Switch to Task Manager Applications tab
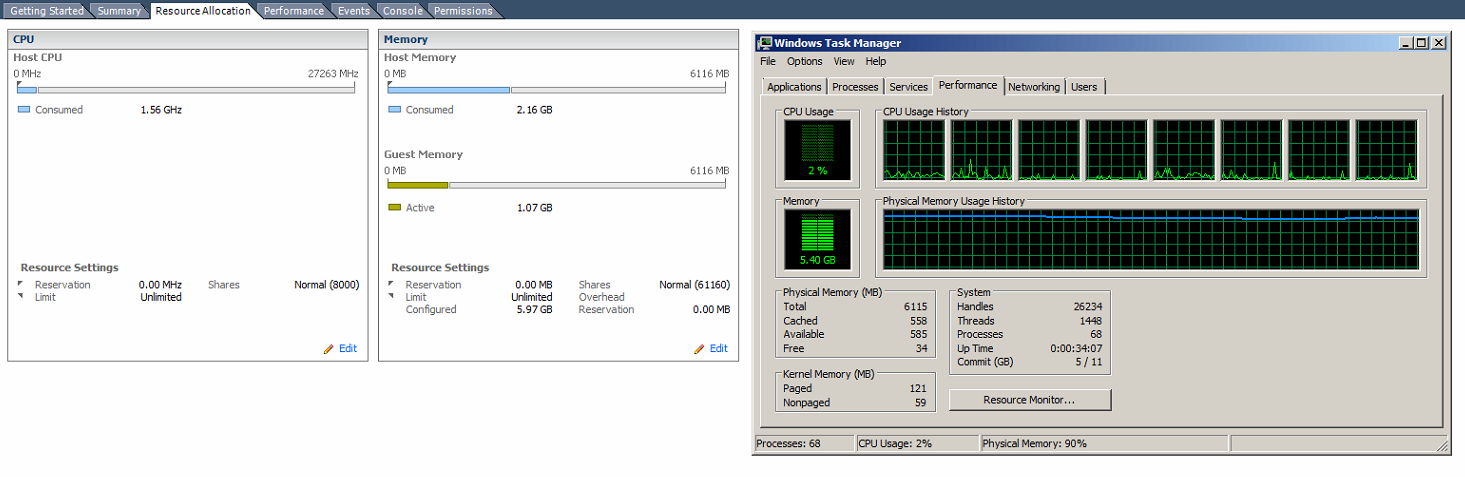Image resolution: width=1465 pixels, height=477 pixels. 794,87
